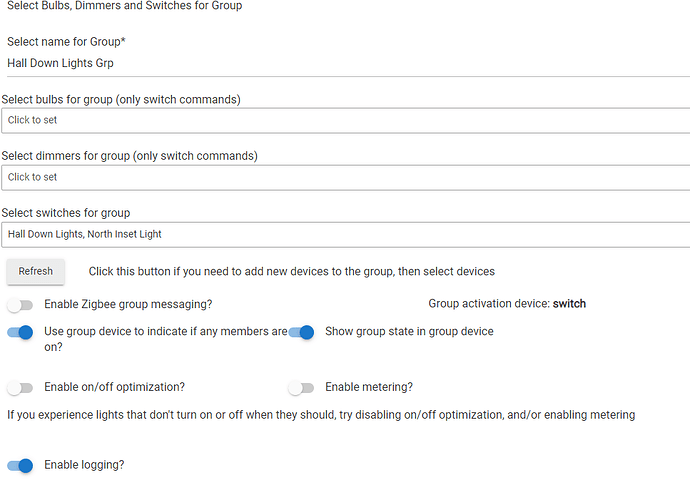Screen dimensions: 690x495
Task: Click the 'Enable logging?' label text
Action: click(84, 465)
